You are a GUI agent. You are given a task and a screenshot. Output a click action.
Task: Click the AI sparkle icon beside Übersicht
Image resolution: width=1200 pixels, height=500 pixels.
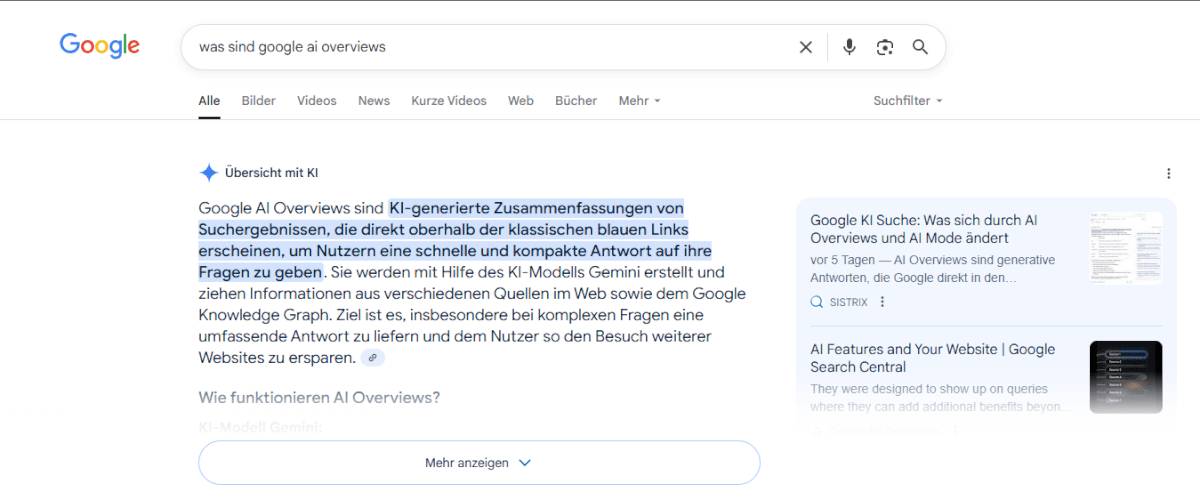click(208, 173)
